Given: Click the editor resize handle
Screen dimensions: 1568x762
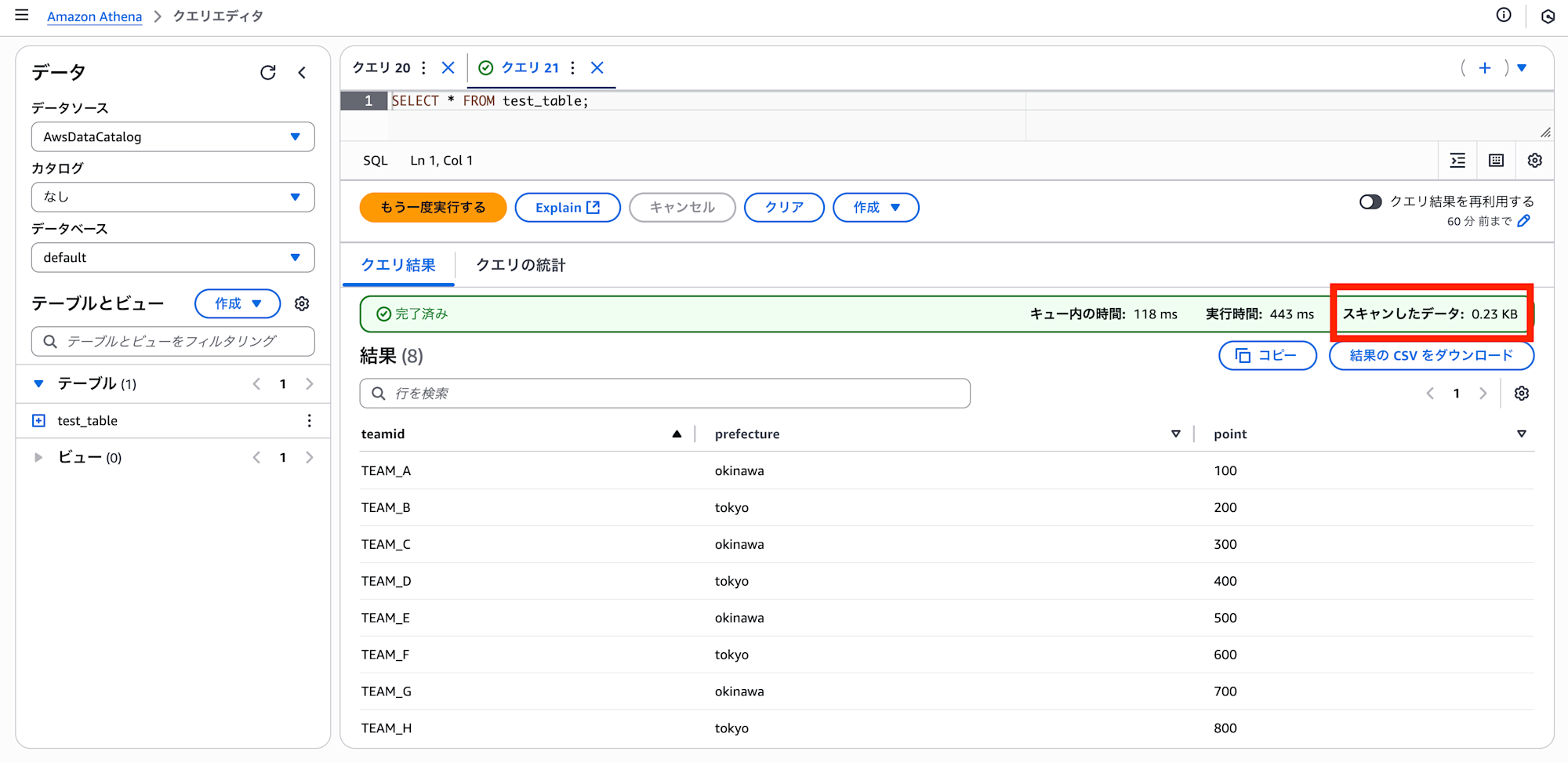Looking at the screenshot, I should pos(1545,132).
